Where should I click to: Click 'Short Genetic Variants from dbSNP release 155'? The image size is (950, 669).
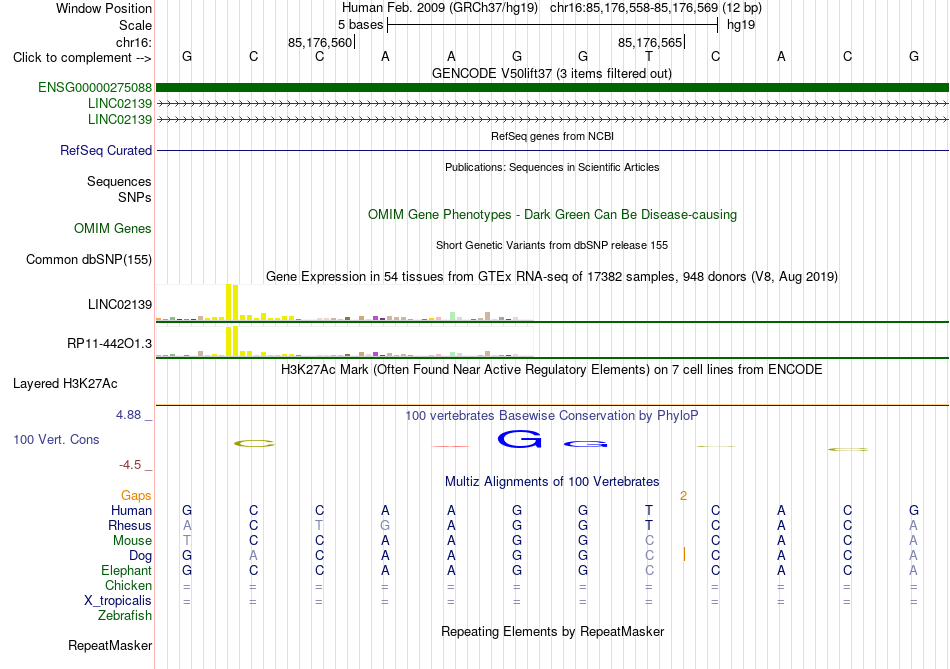point(552,245)
